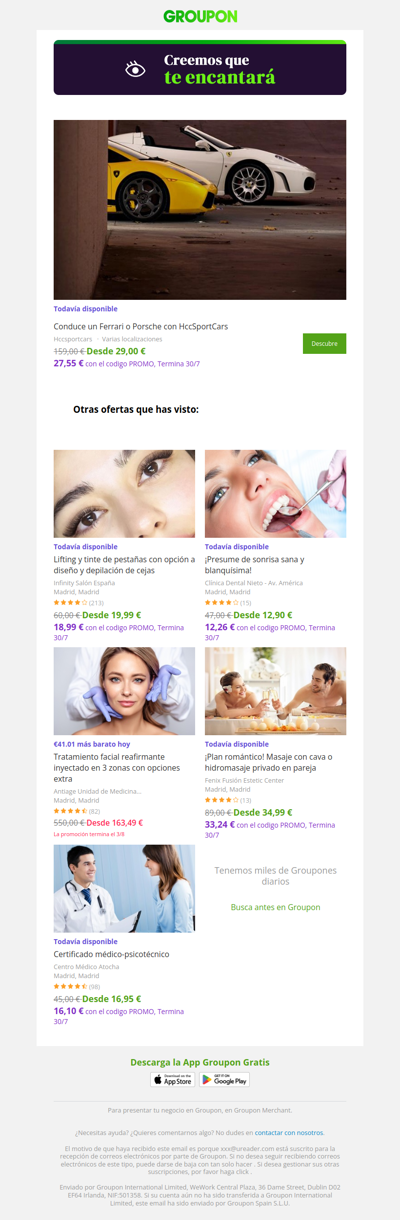Open the couples massage offer thumbnail

[x=275, y=691]
